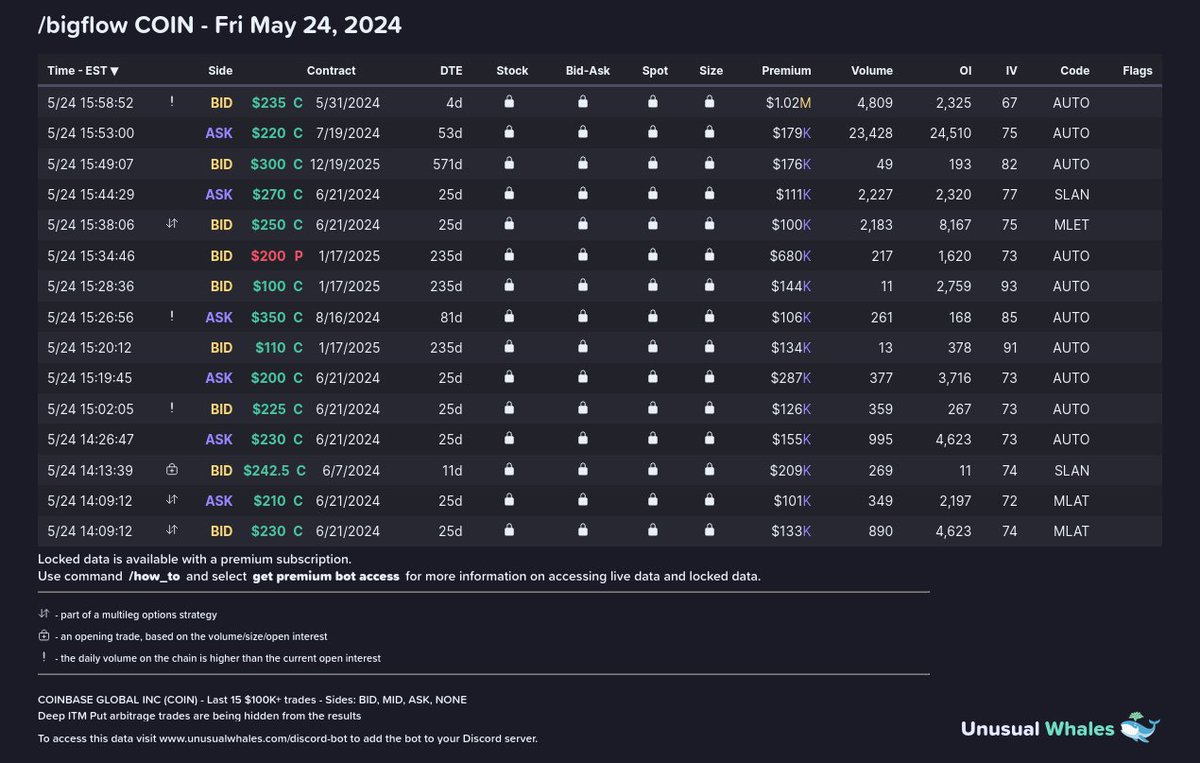Click the multileg arrows icon in the 15:38:06 row
This screenshot has height=763, width=1200.
click(172, 225)
